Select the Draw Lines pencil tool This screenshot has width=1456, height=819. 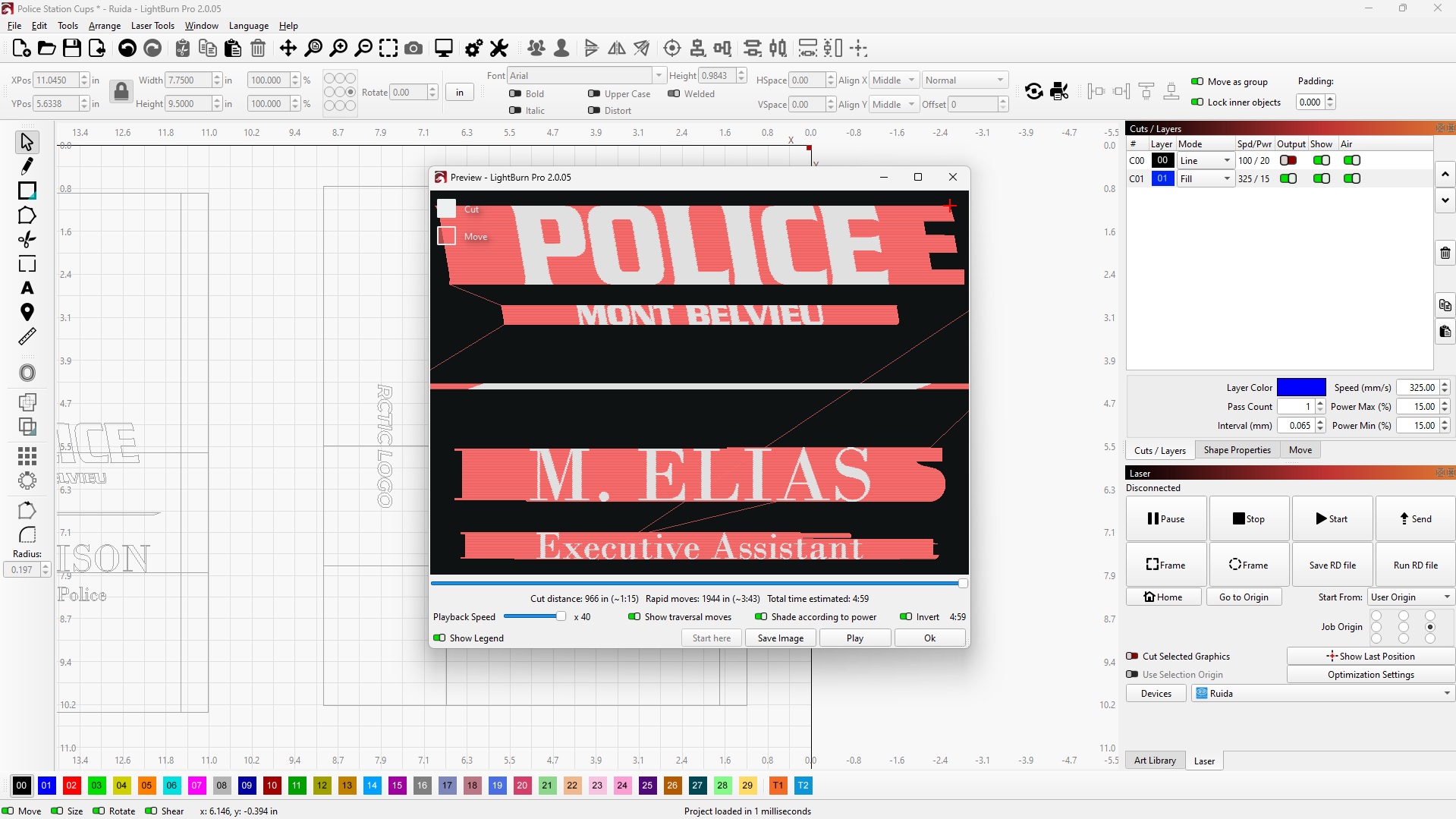click(27, 166)
